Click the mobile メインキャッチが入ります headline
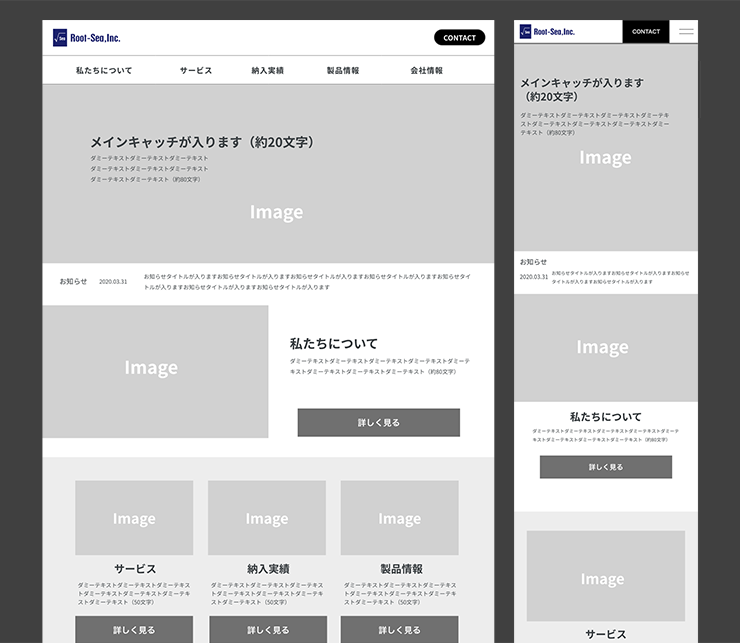Image resolution: width=740 pixels, height=643 pixels. 582,90
